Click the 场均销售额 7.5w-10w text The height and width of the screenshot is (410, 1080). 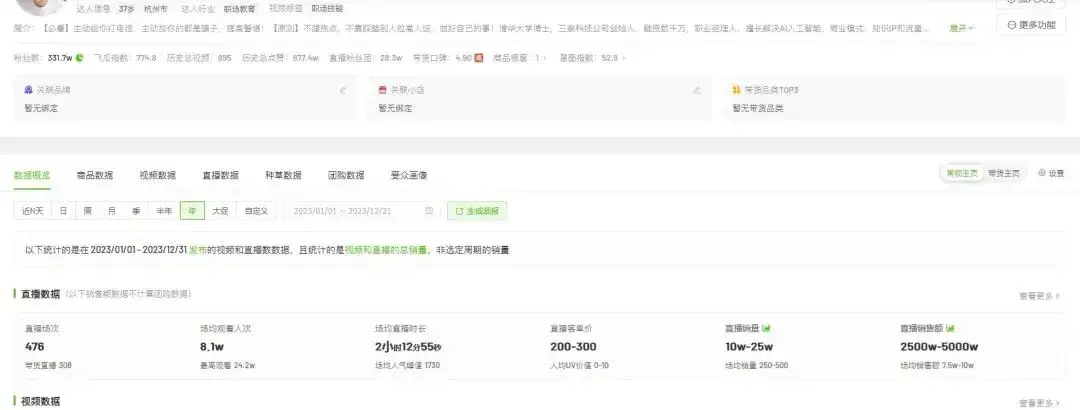[937, 365]
